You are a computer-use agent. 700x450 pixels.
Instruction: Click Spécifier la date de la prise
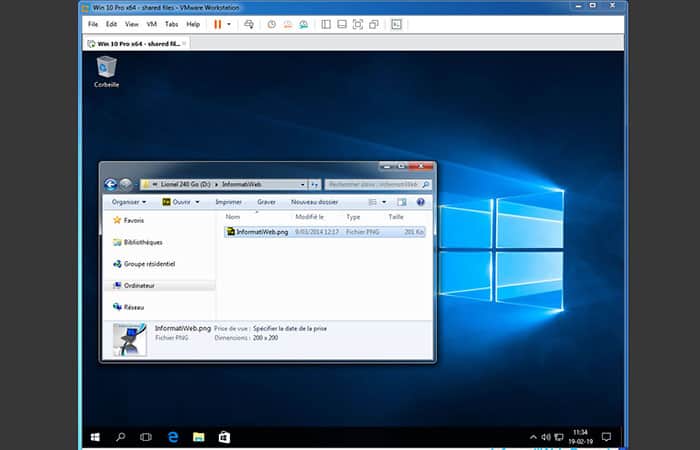(290, 329)
